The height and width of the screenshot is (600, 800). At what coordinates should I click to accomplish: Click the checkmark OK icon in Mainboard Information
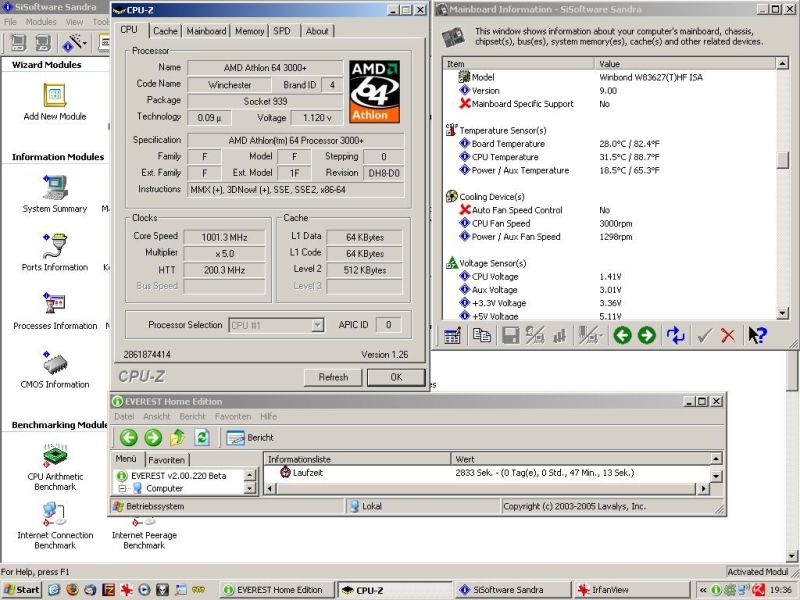pos(705,335)
